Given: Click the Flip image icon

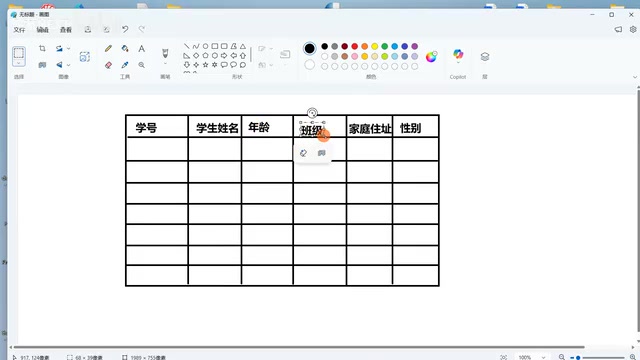Looking at the screenshot, I should pos(59,65).
